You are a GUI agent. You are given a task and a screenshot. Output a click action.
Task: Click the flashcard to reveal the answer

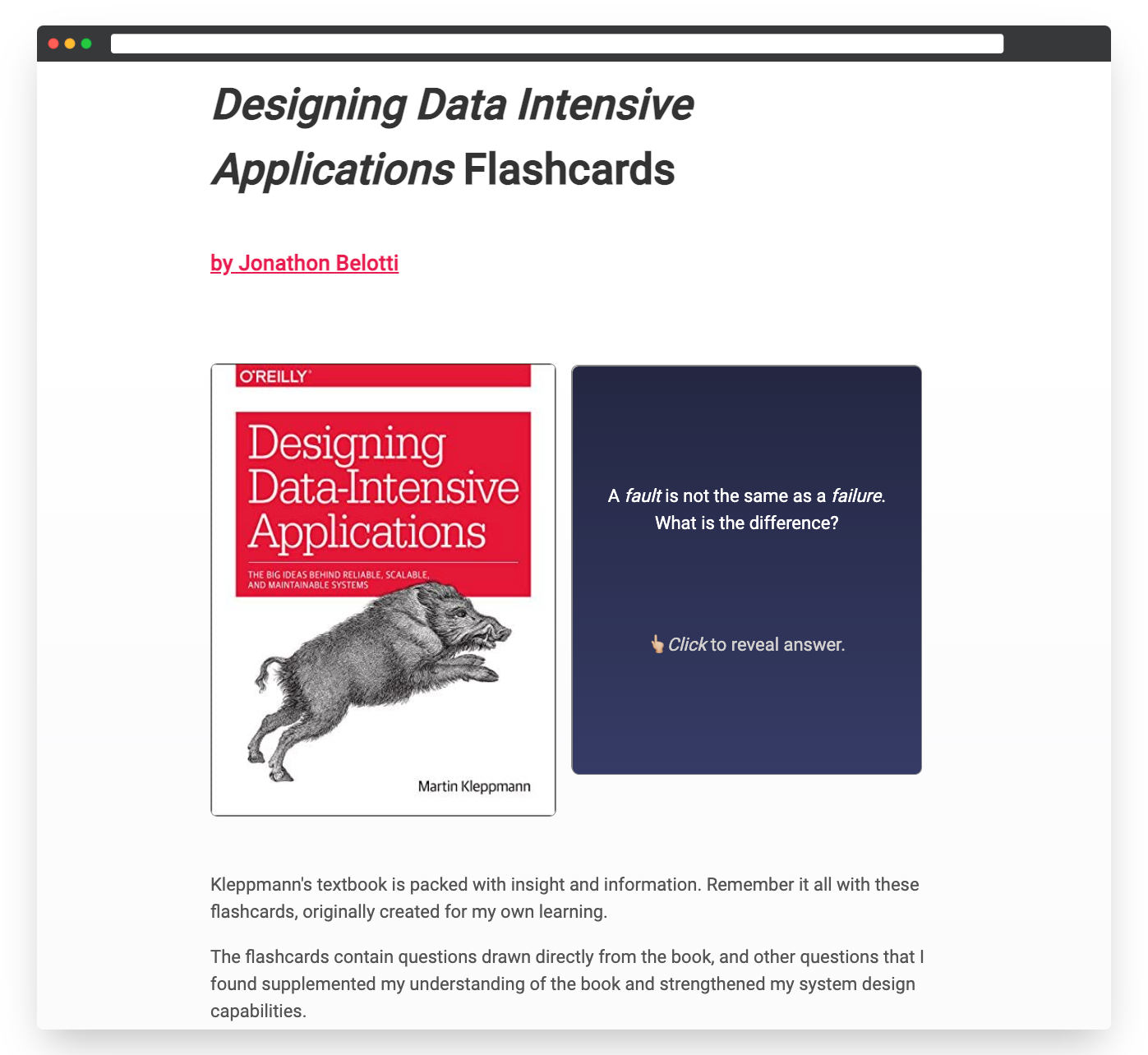[746, 569]
